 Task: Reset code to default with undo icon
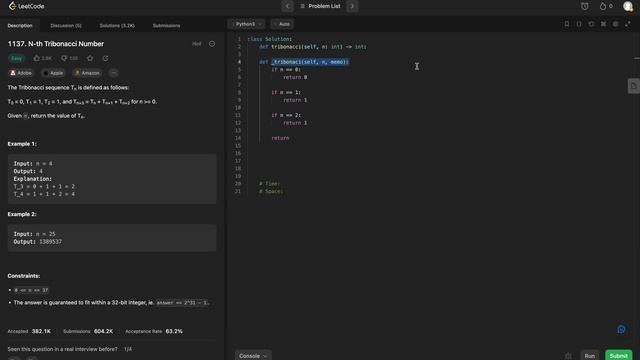[591, 24]
